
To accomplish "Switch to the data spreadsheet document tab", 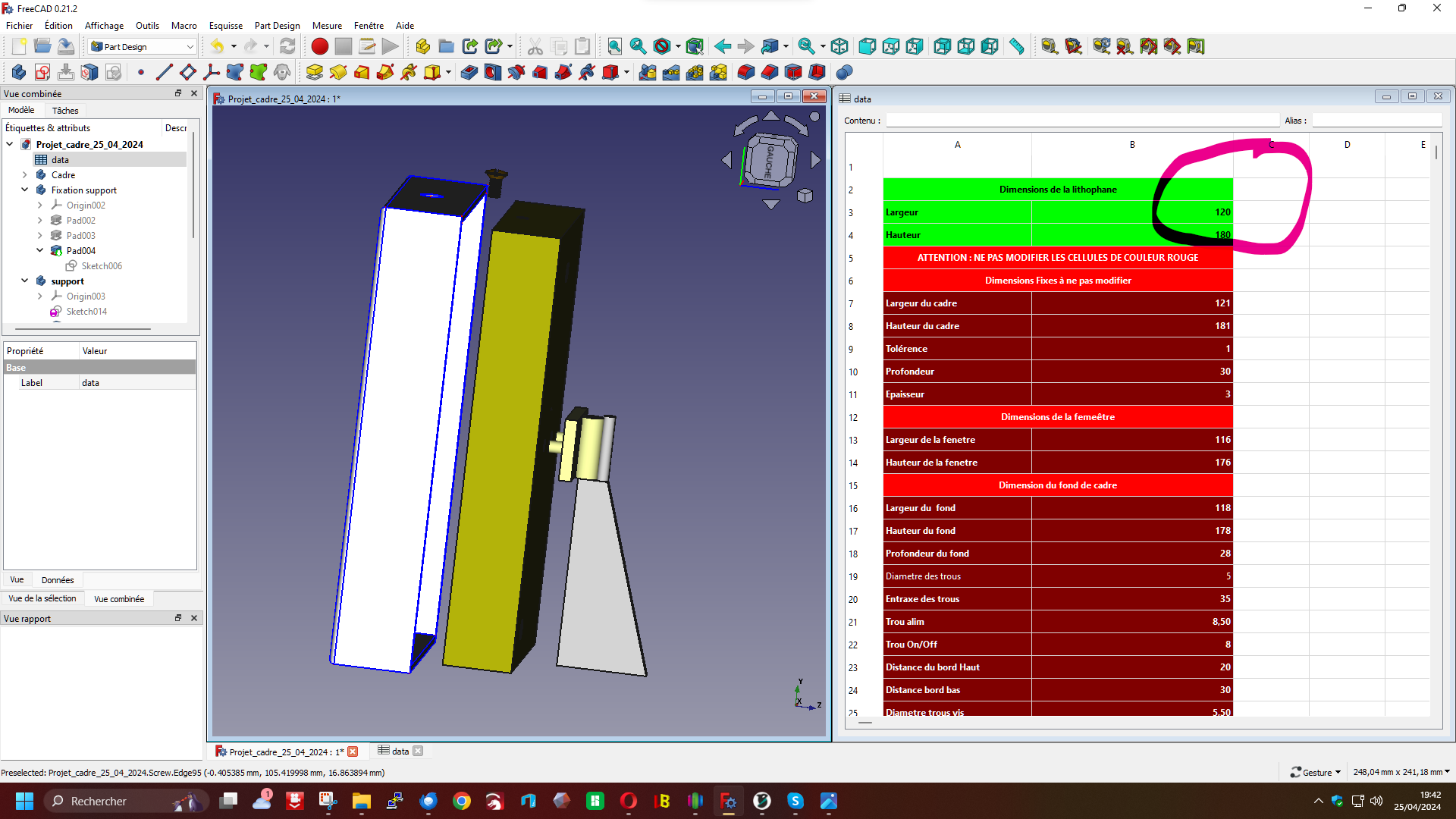I will coord(400,751).
